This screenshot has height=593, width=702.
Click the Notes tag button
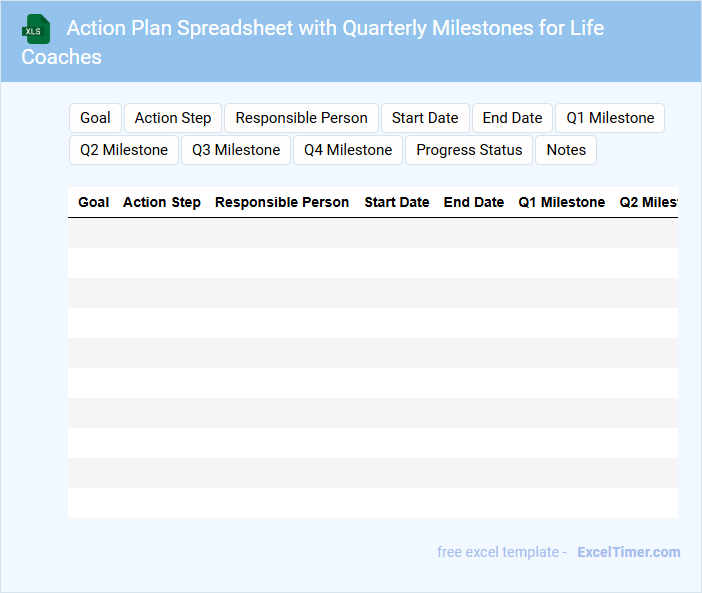point(566,150)
